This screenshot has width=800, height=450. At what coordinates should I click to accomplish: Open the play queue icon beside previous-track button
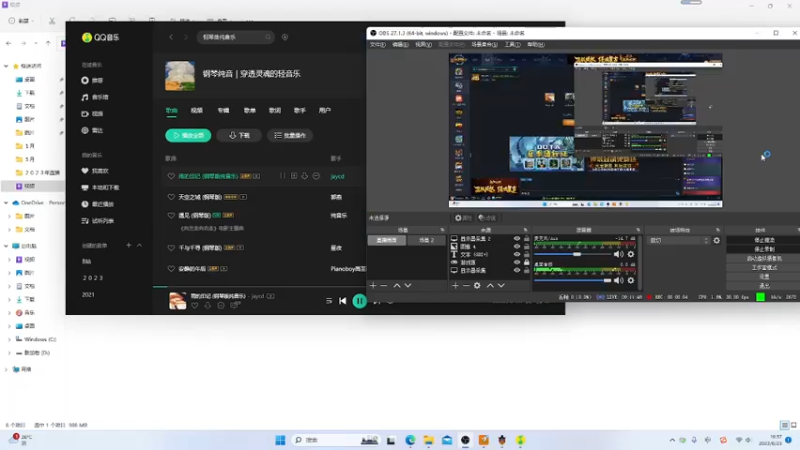[329, 301]
